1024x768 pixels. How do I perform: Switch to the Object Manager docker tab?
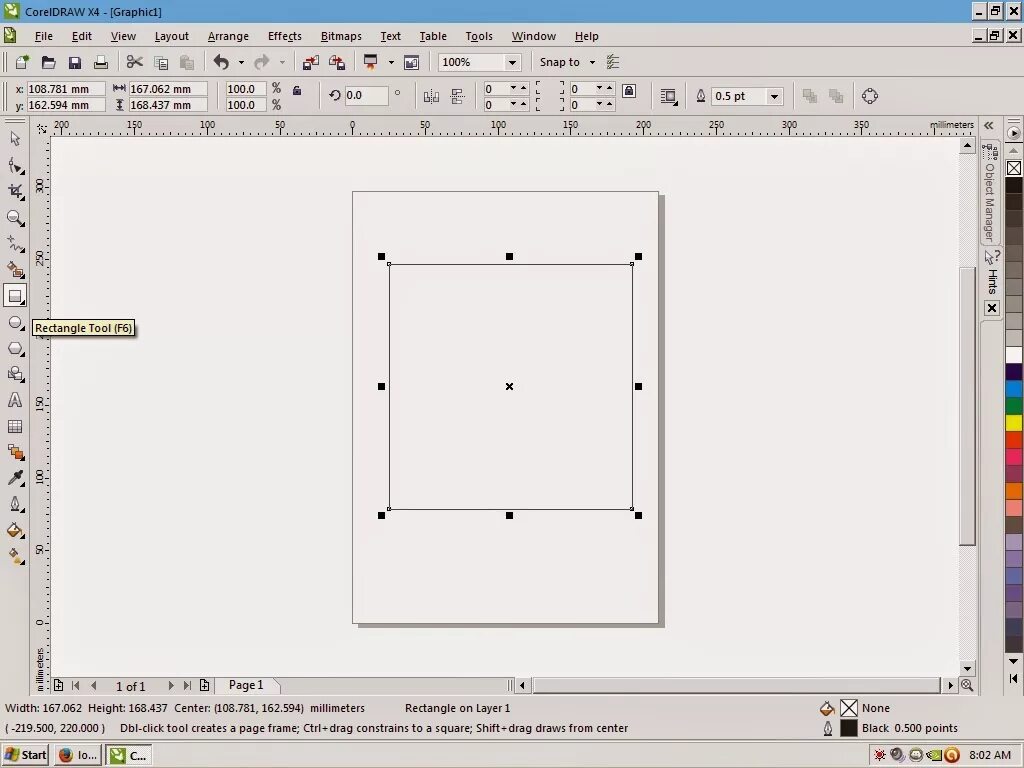[x=989, y=195]
